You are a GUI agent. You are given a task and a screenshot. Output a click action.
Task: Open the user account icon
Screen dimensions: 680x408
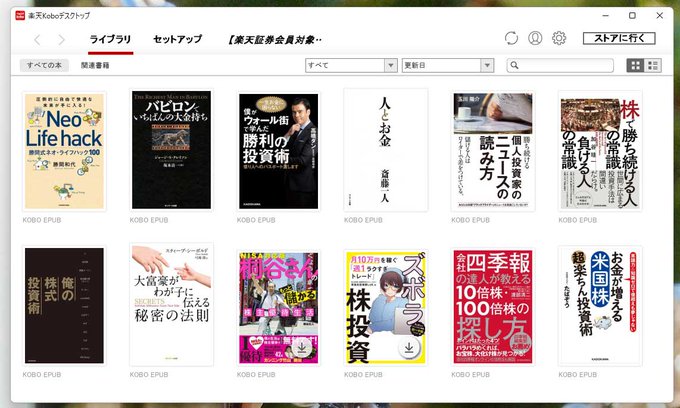535,38
